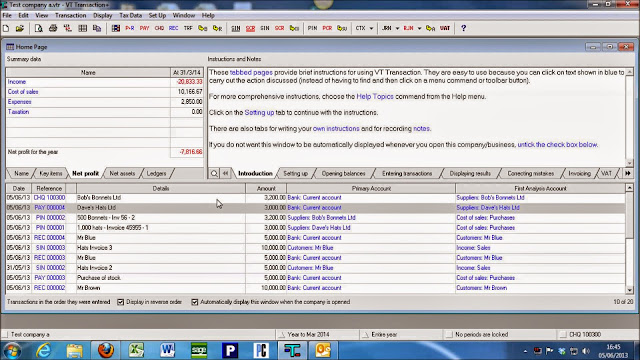Toggle Display in reverse order checkbox
The height and width of the screenshot is (360, 640).
click(120, 302)
